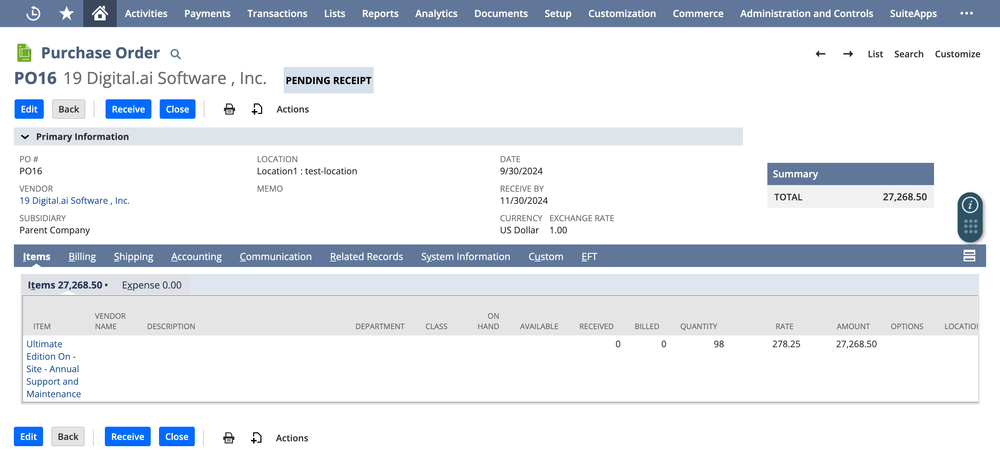Open the 19 Digital.ai Software vendor link

click(x=74, y=200)
